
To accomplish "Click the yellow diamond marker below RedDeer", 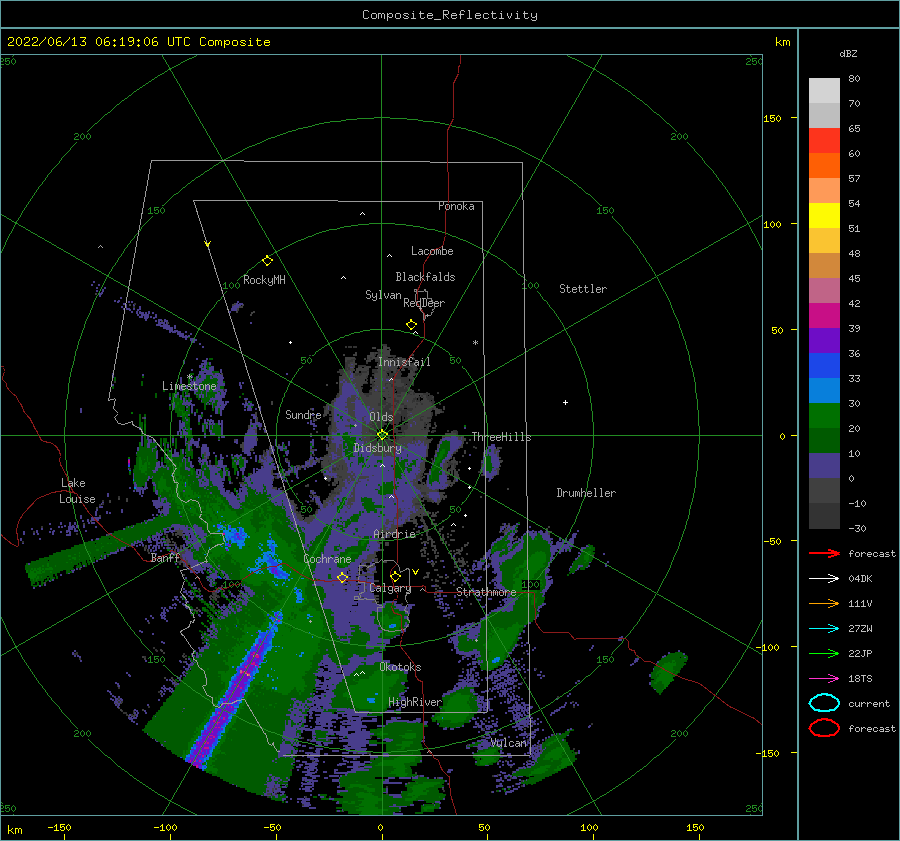I will (x=411, y=325).
